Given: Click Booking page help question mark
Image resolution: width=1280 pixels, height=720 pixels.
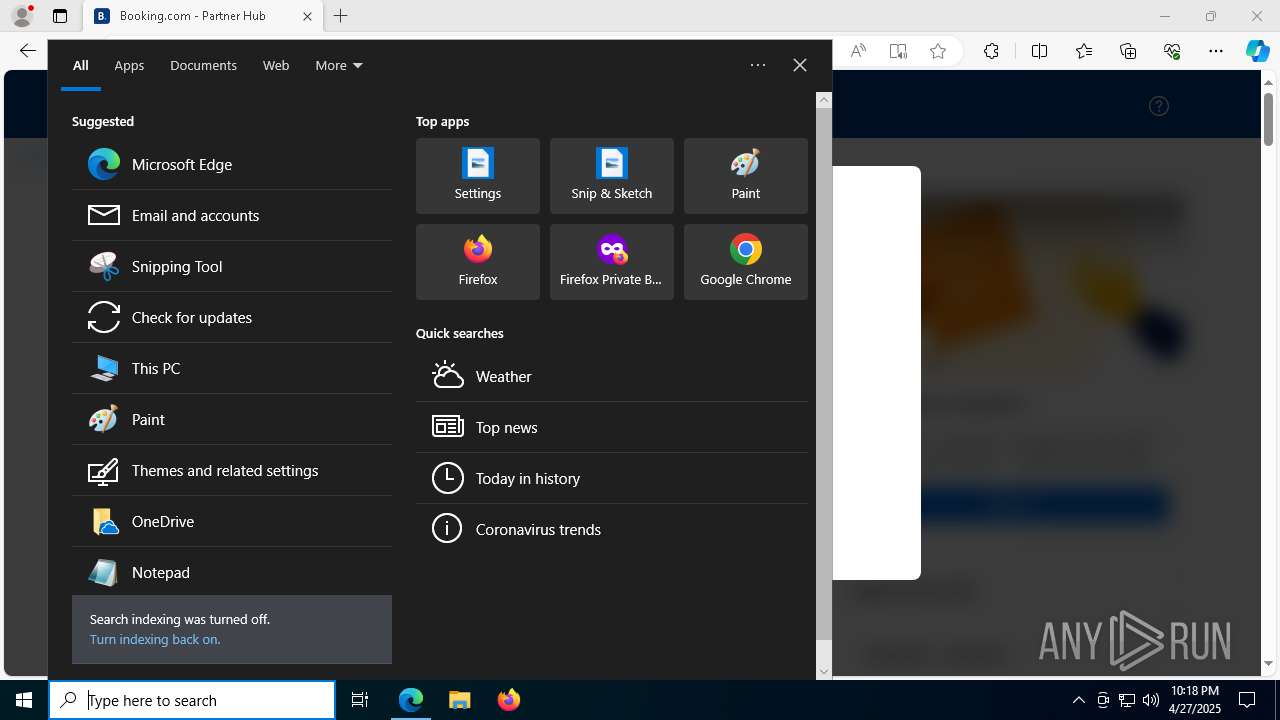Looking at the screenshot, I should click(x=1159, y=106).
